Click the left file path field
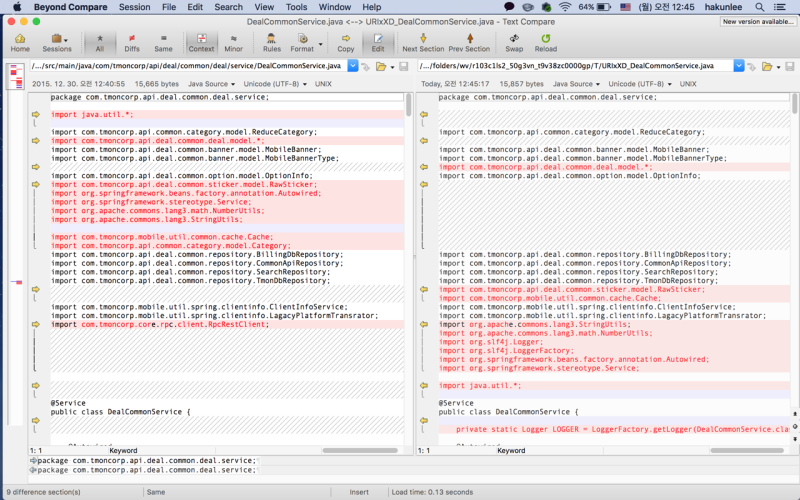This screenshot has width=800, height=500. point(188,66)
